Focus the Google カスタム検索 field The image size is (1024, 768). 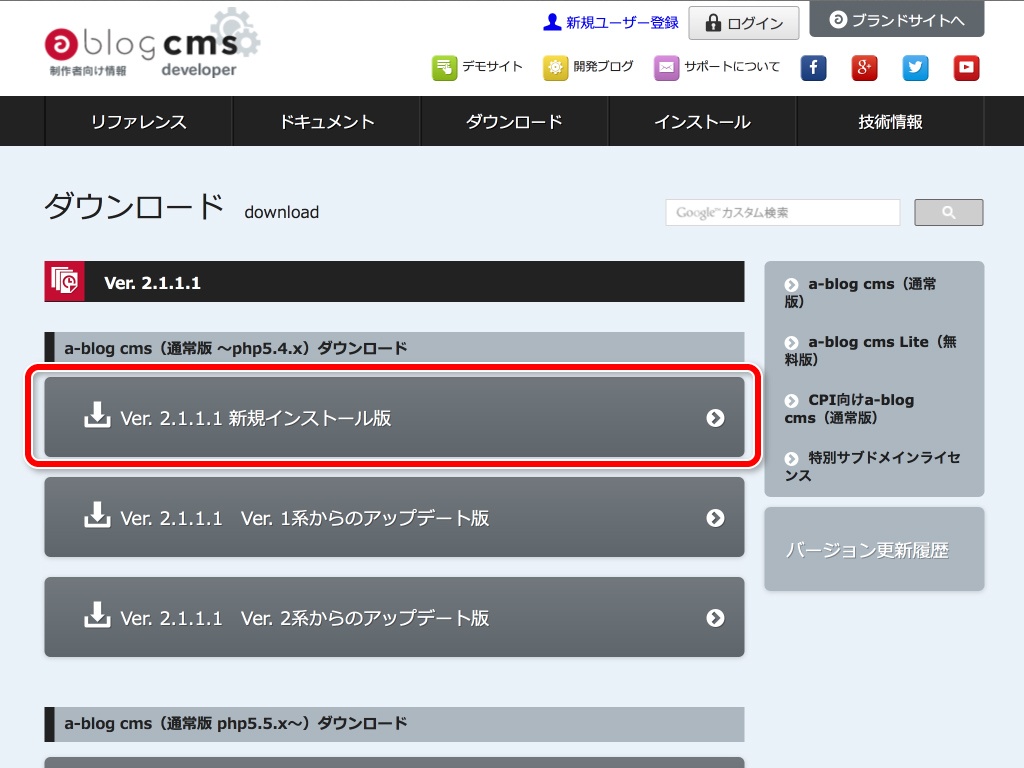click(x=782, y=212)
